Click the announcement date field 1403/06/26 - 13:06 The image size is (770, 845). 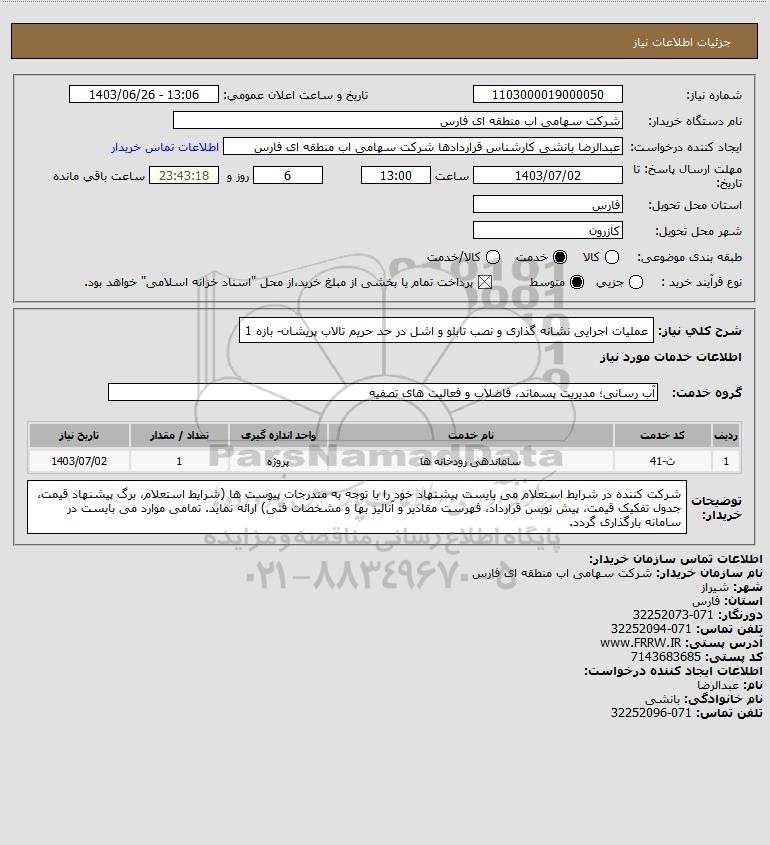pyautogui.click(x=144, y=94)
